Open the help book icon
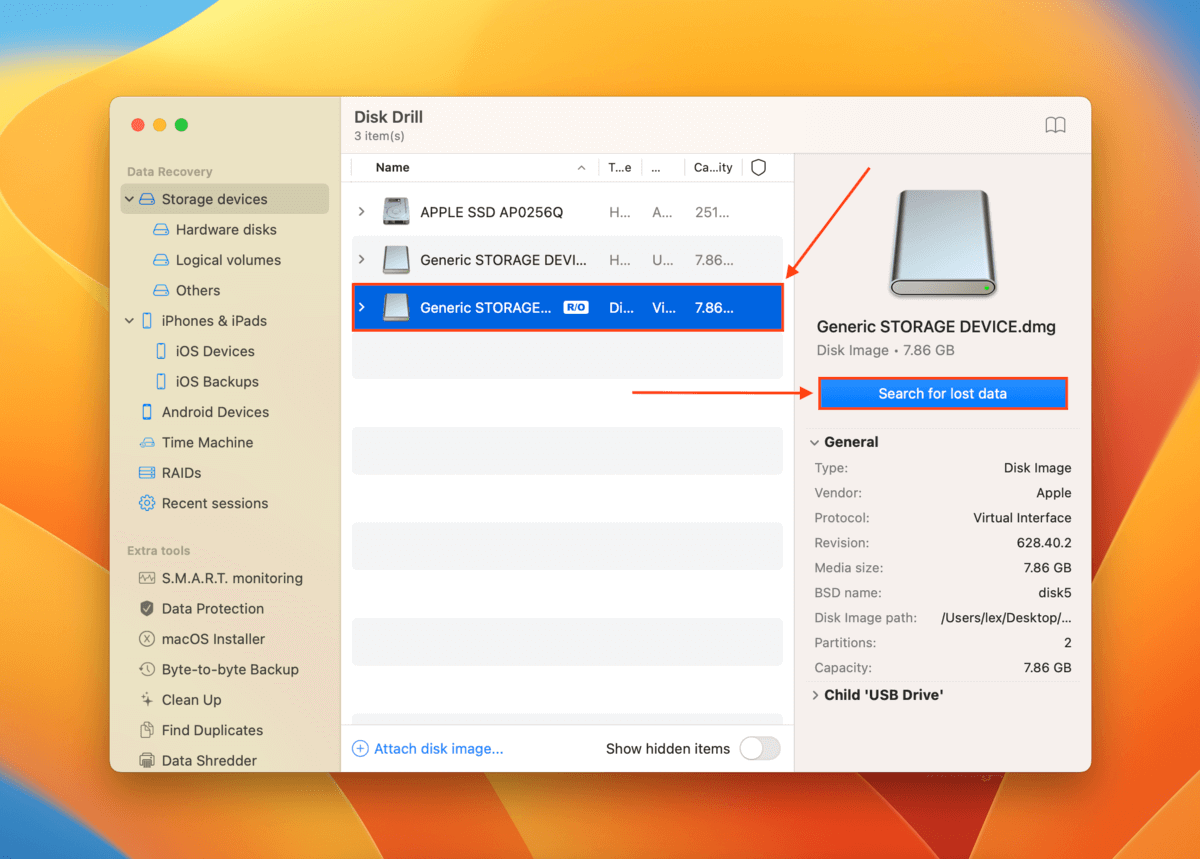1200x859 pixels. [x=1055, y=125]
